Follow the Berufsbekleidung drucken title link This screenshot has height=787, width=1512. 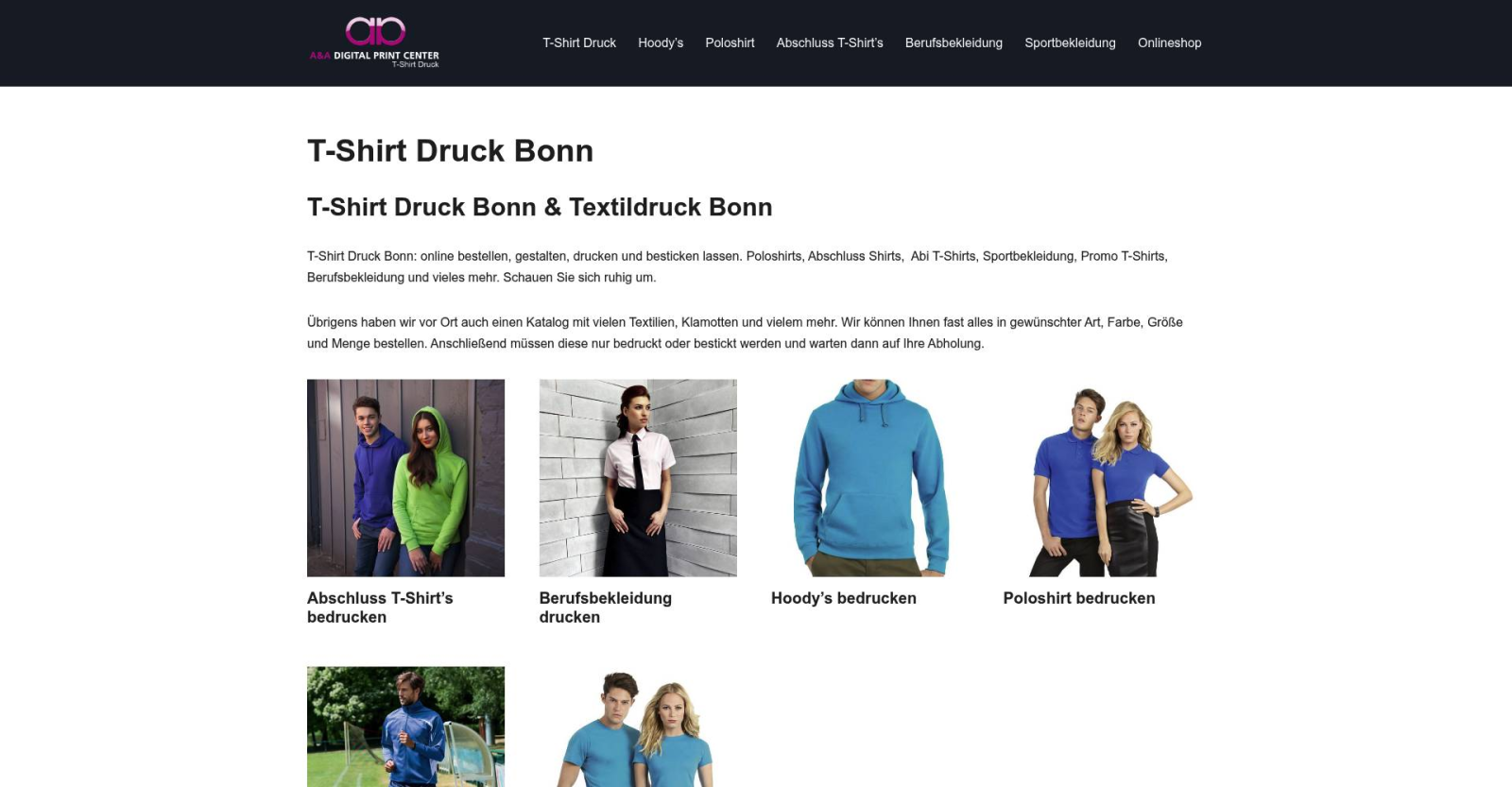point(605,607)
